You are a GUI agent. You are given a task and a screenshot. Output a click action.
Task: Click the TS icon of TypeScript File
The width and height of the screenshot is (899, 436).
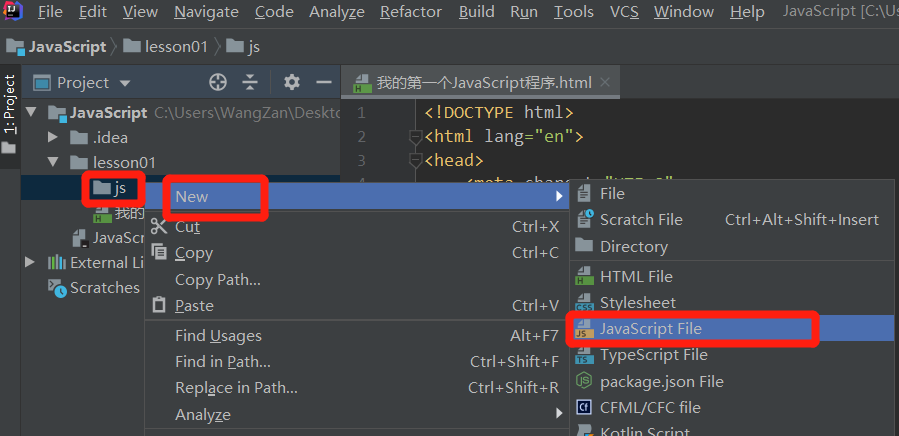(x=584, y=355)
